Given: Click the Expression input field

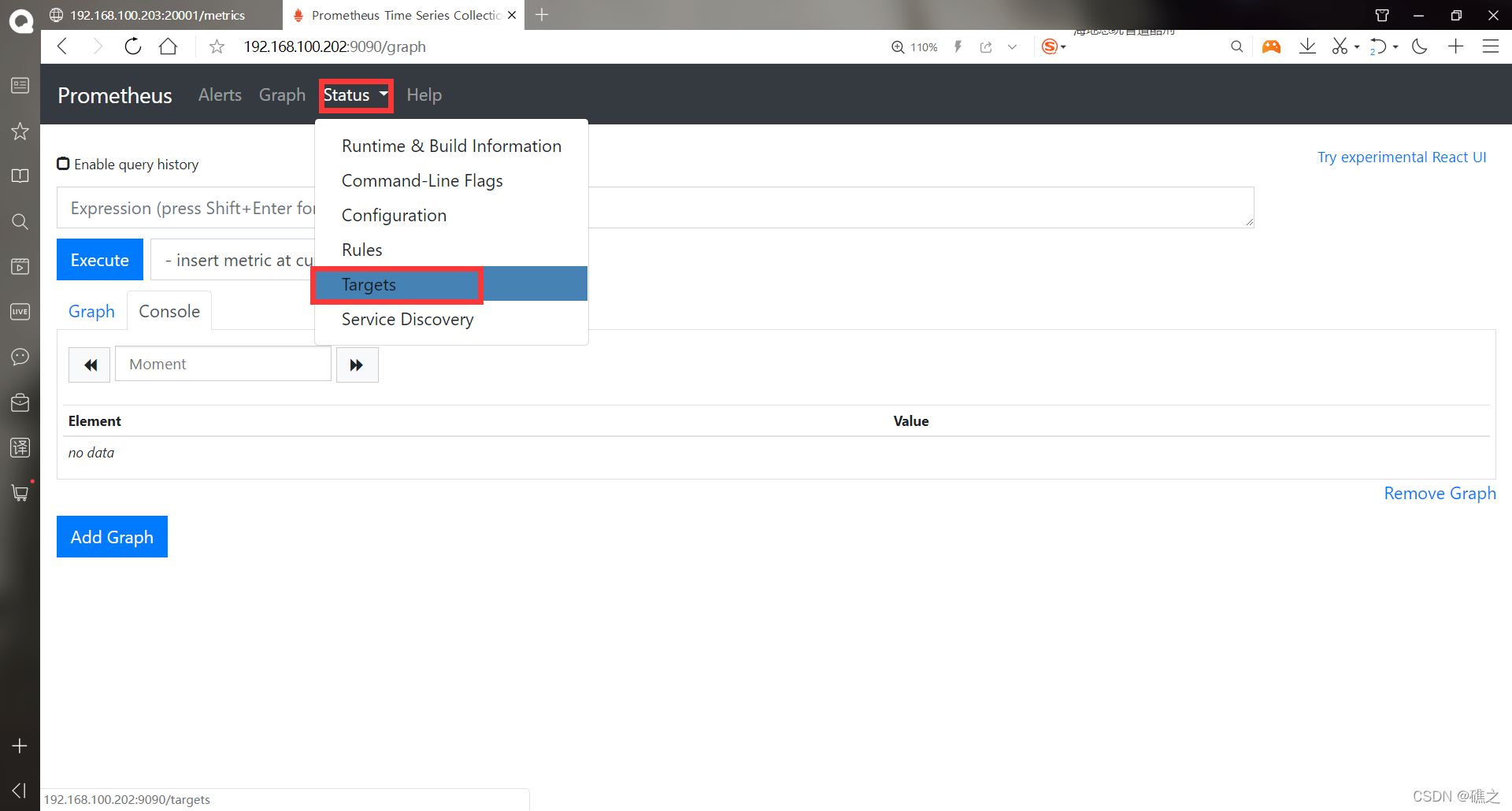Looking at the screenshot, I should 655,208.
